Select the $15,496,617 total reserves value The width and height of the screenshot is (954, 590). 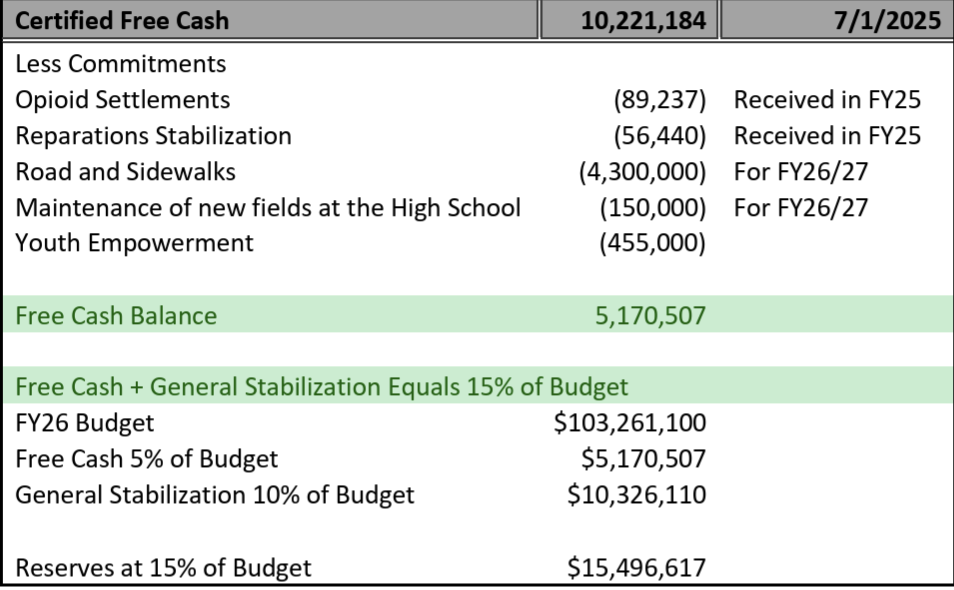point(636,568)
